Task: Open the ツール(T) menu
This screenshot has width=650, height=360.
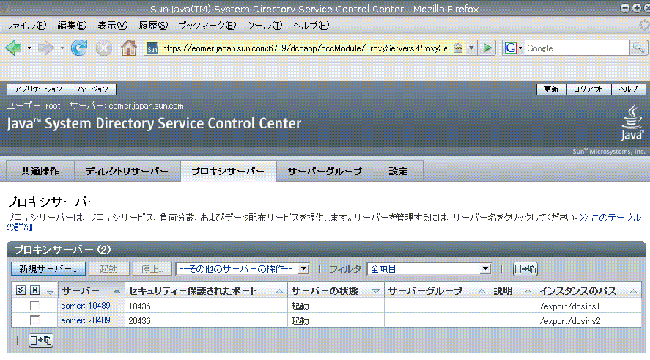Action: 264,25
